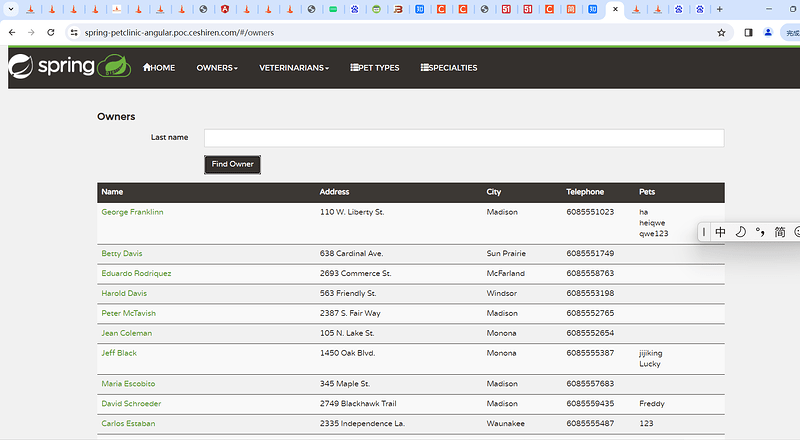Click the address bar URL

click(179, 33)
